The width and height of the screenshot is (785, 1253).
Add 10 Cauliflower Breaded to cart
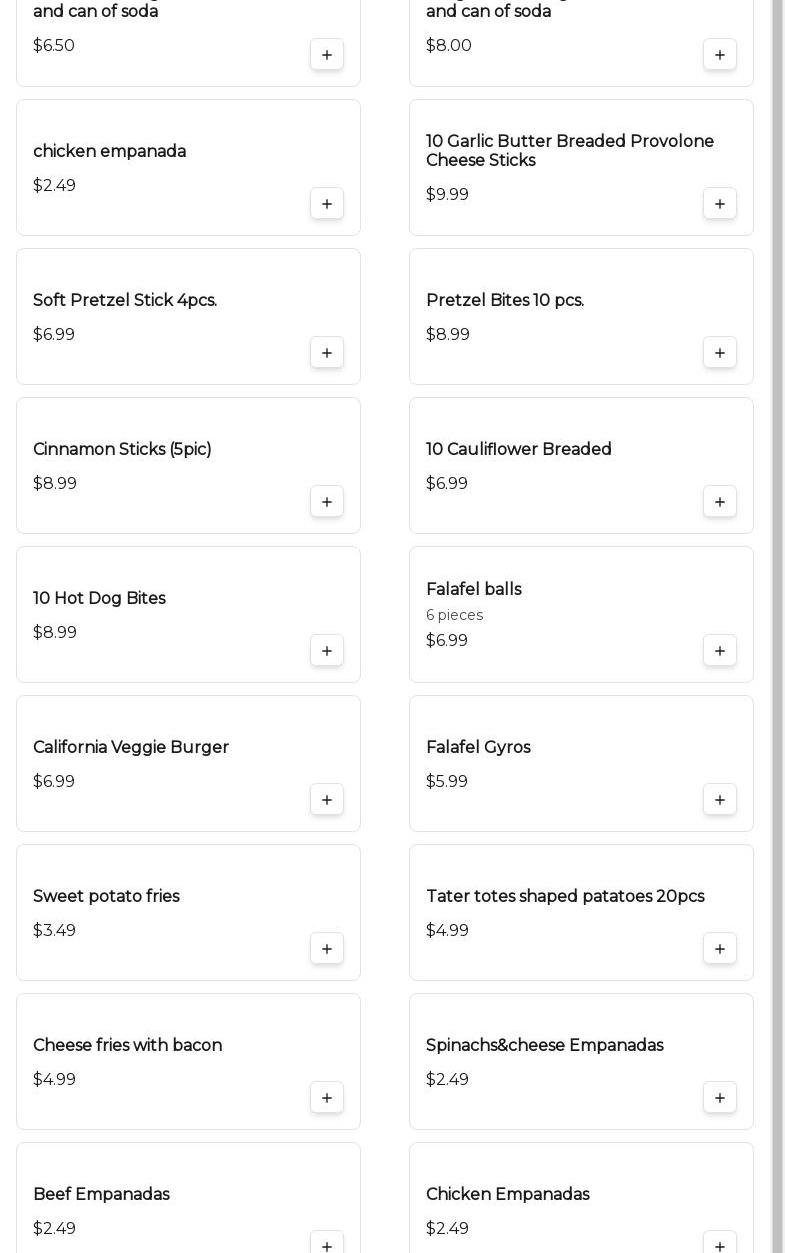(x=720, y=502)
